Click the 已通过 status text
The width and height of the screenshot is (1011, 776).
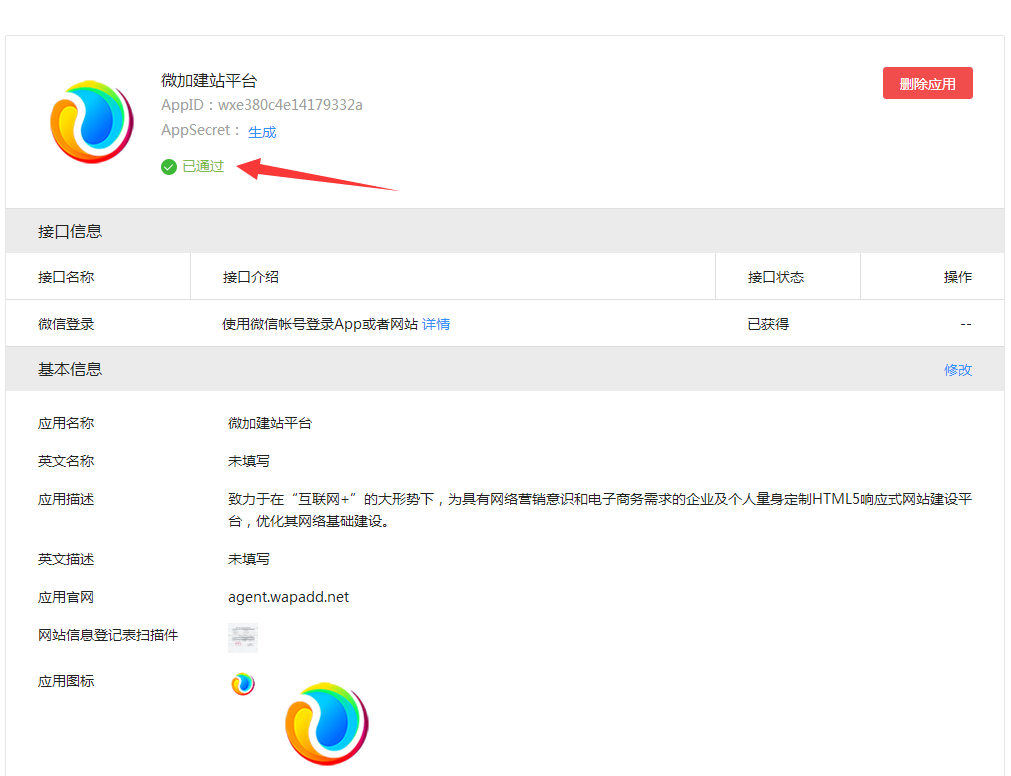203,167
